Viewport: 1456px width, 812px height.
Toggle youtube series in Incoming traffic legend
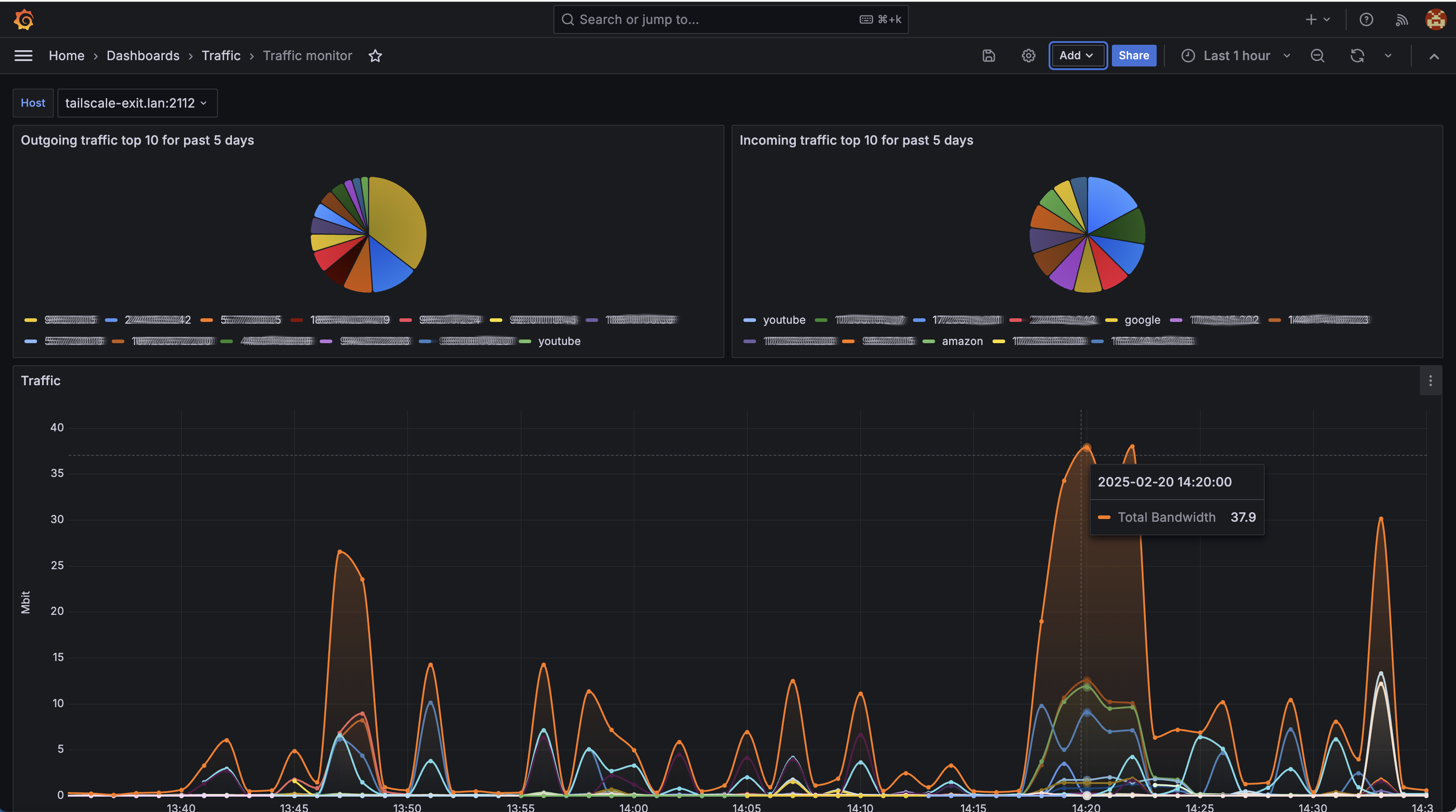(783, 320)
